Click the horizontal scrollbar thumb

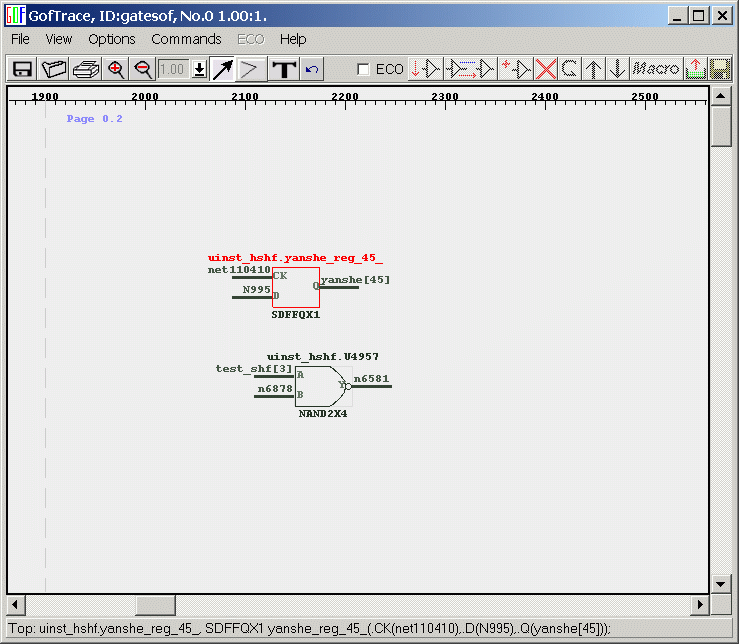pos(155,605)
